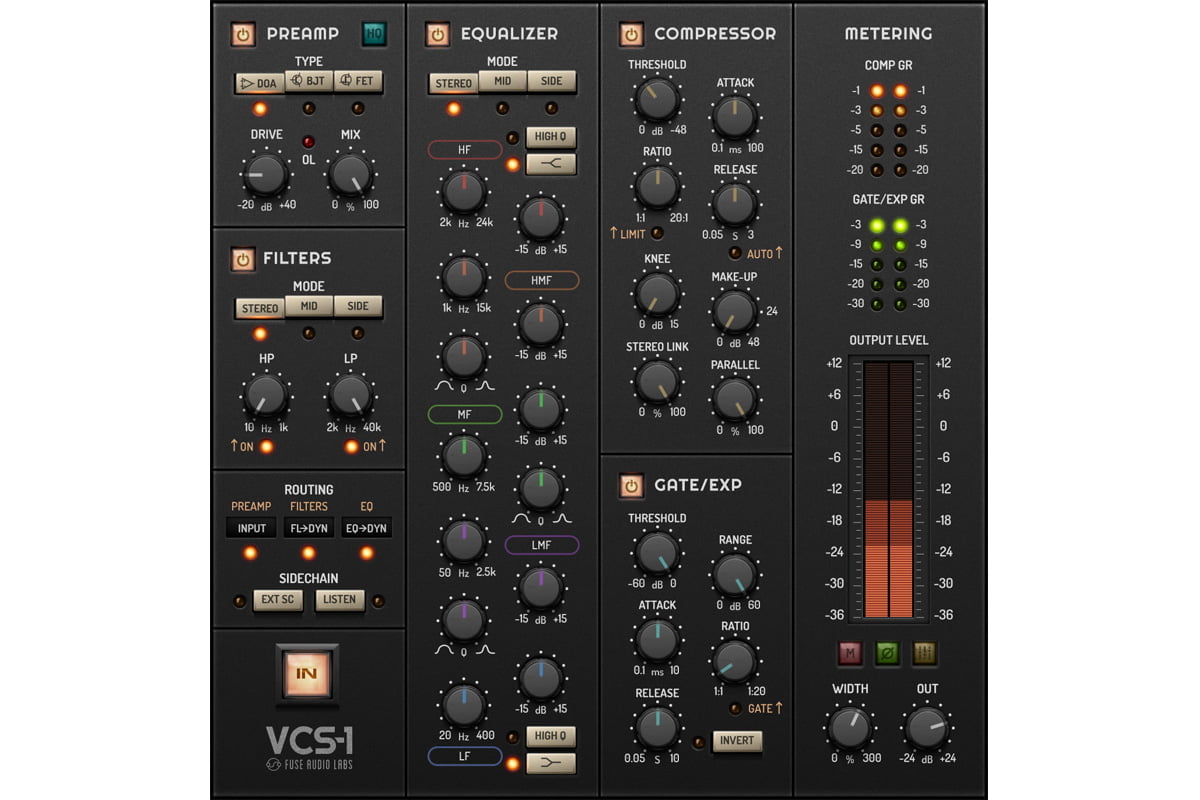Screen dimensions: 1200x800
Task: Click the Preamp DRIVE knob
Action: [x=267, y=175]
